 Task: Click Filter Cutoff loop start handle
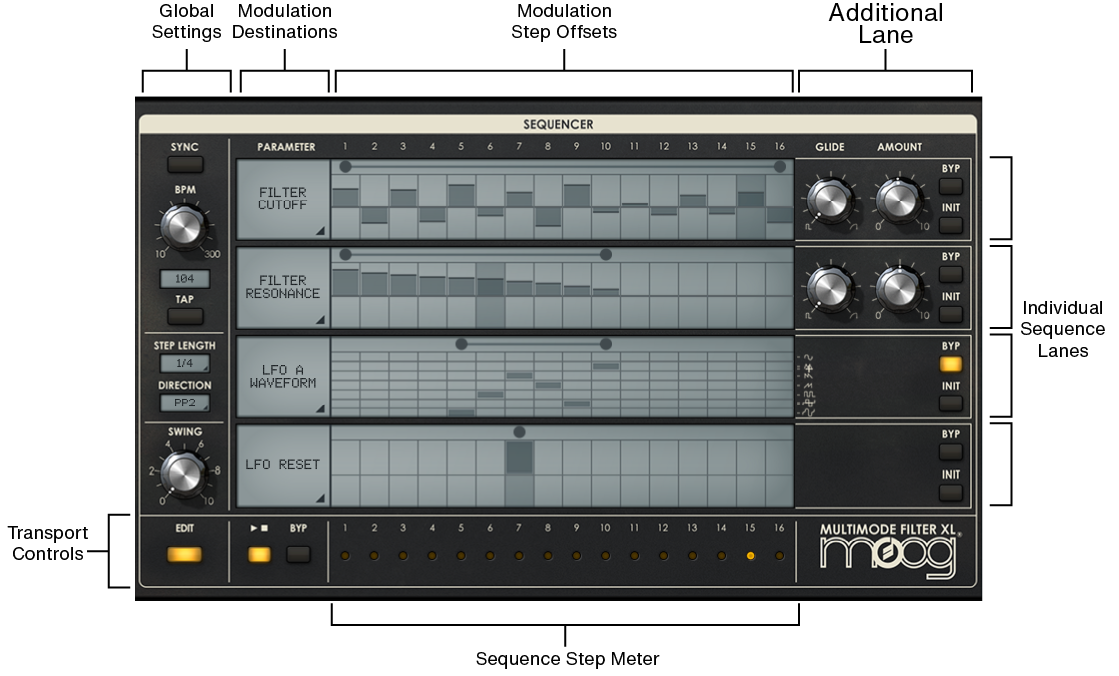coord(345,167)
